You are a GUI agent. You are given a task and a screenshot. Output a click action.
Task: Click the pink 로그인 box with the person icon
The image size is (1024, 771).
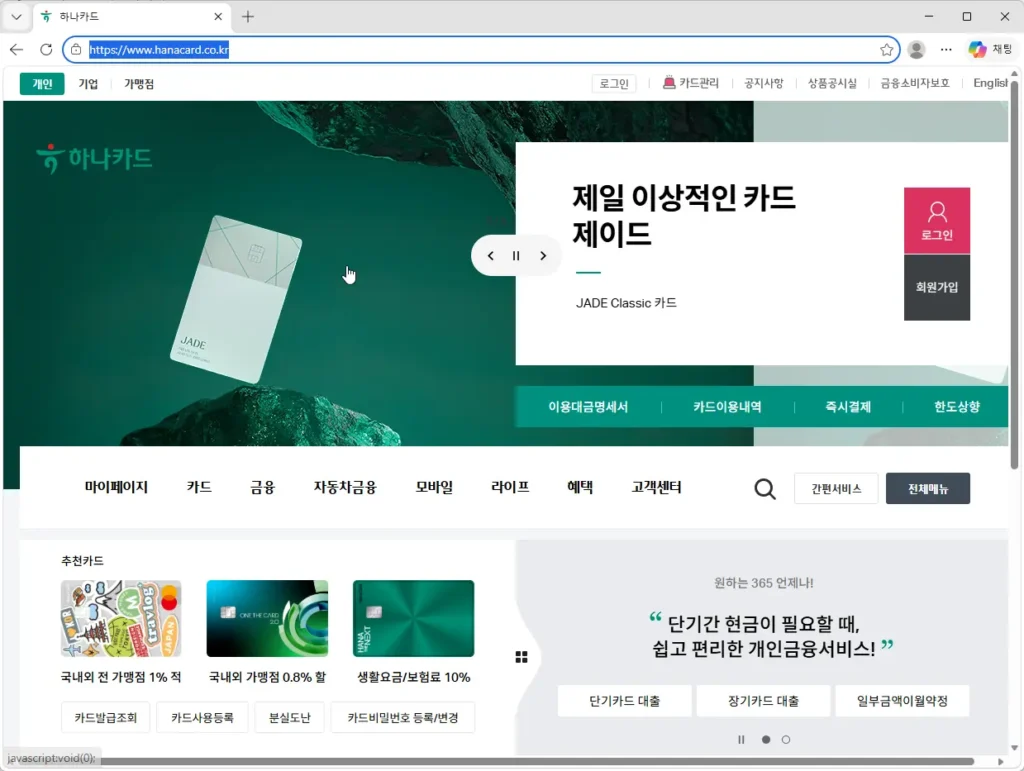tap(936, 221)
